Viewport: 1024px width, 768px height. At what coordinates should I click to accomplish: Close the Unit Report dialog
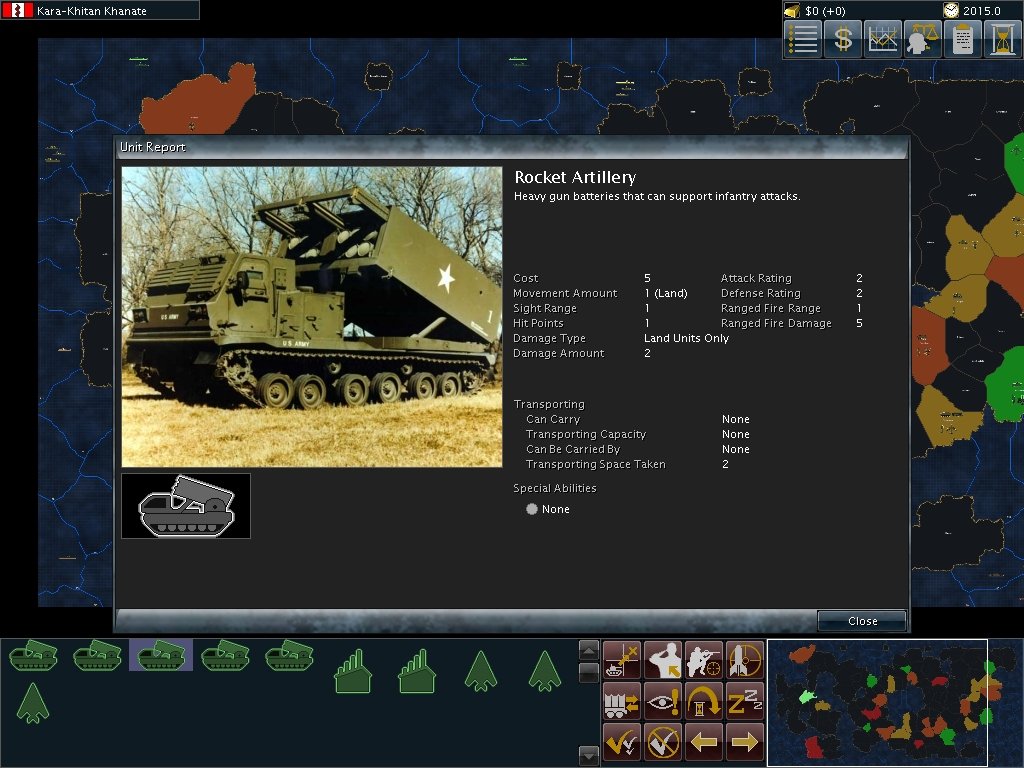(x=862, y=621)
